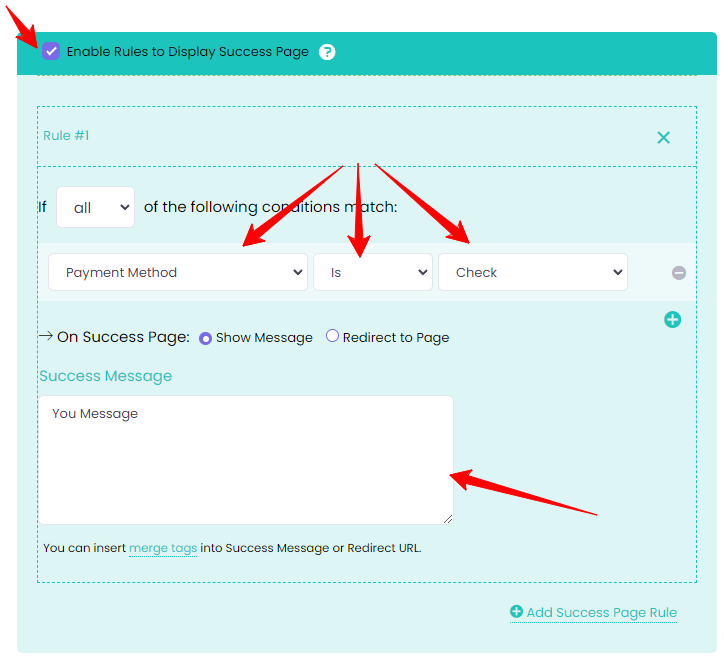Click the plus icon beside Add Success Page Rule
The height and width of the screenshot is (658, 724).
tap(516, 612)
